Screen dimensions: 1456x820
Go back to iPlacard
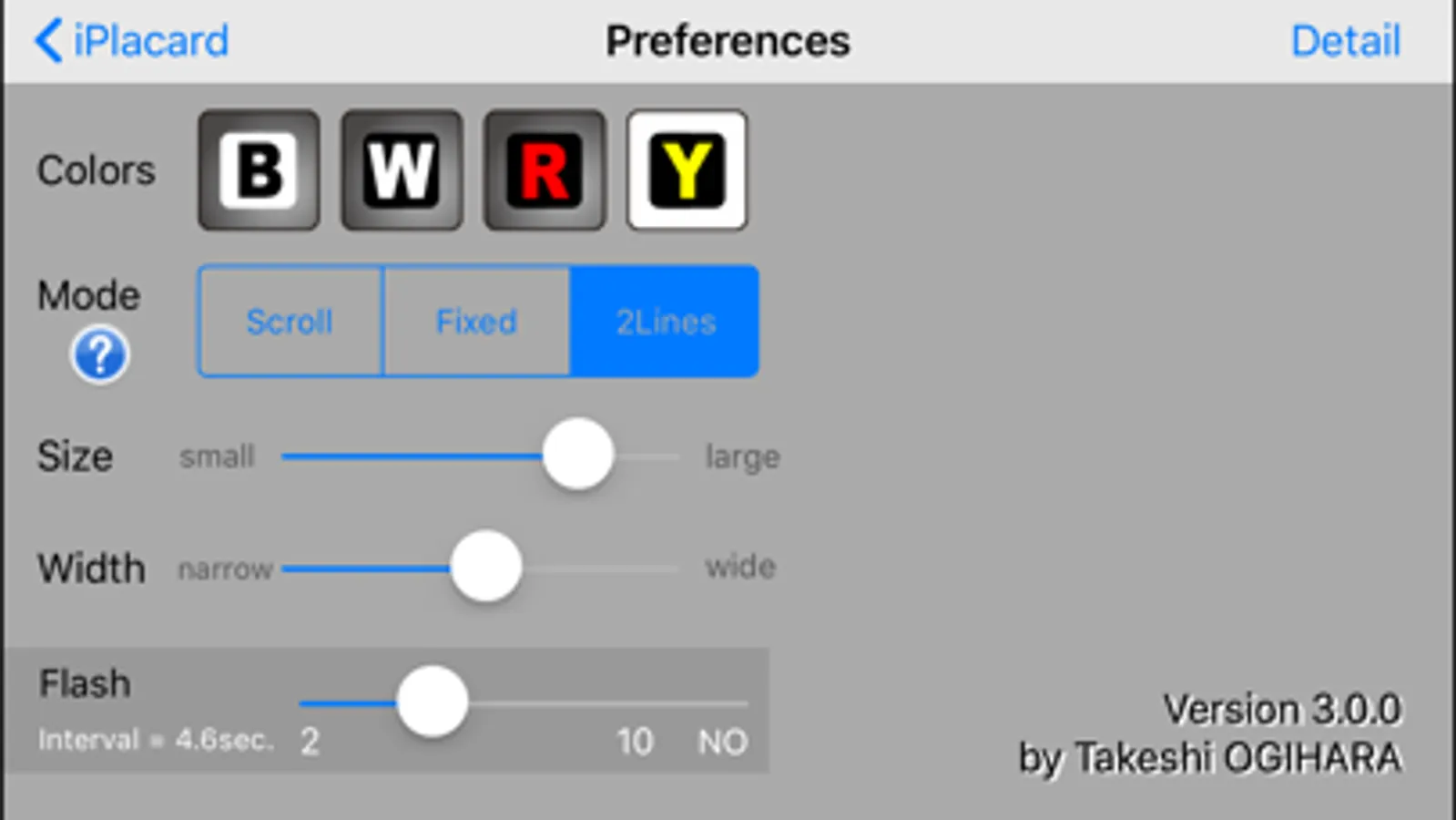150,41
